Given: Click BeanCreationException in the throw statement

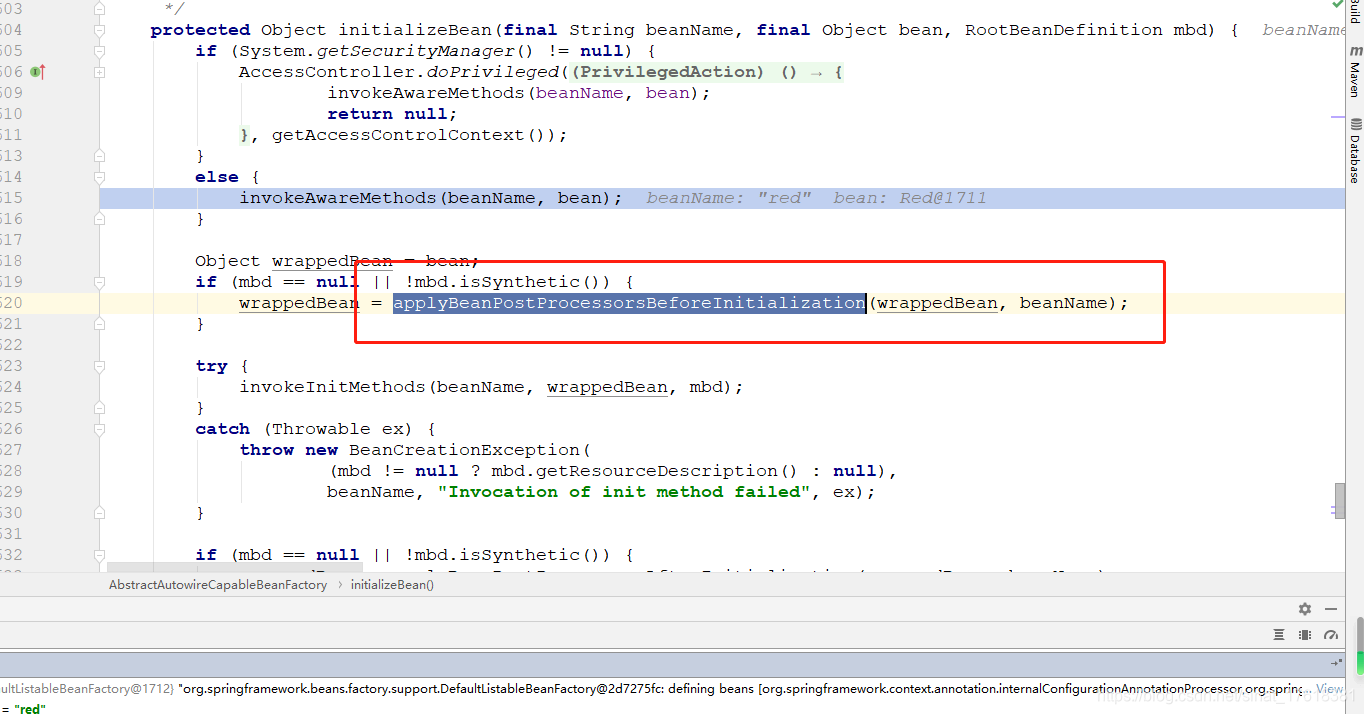Looking at the screenshot, I should click(463, 450).
